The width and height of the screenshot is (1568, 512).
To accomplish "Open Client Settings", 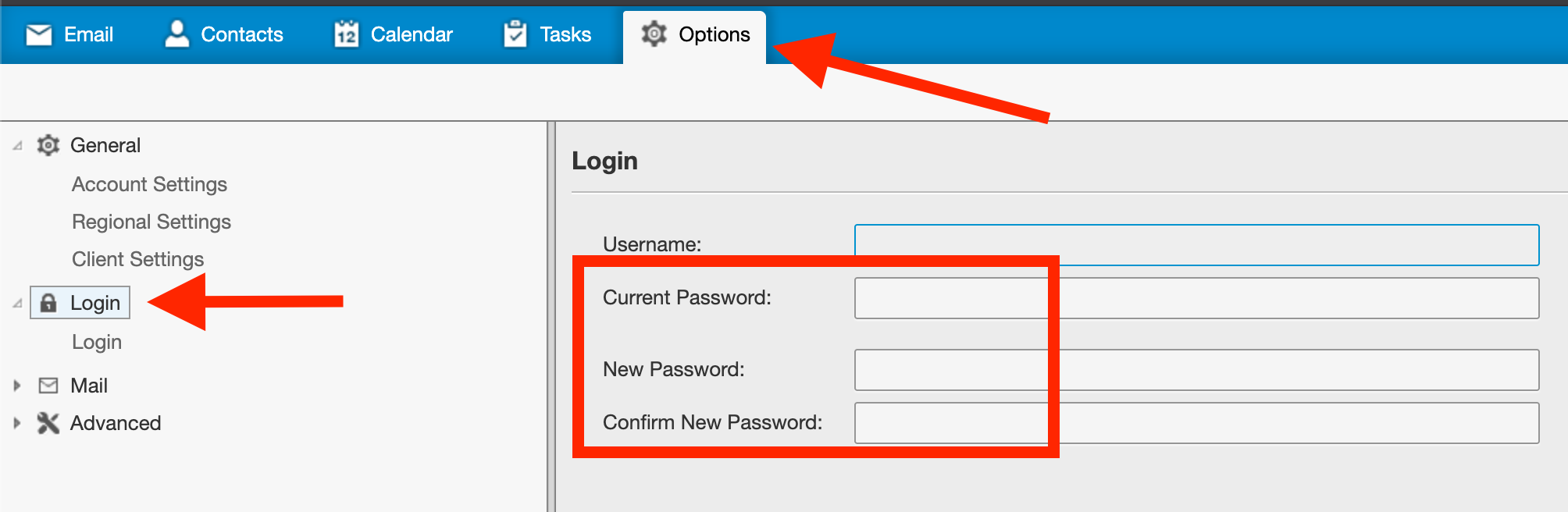I will coord(137,259).
